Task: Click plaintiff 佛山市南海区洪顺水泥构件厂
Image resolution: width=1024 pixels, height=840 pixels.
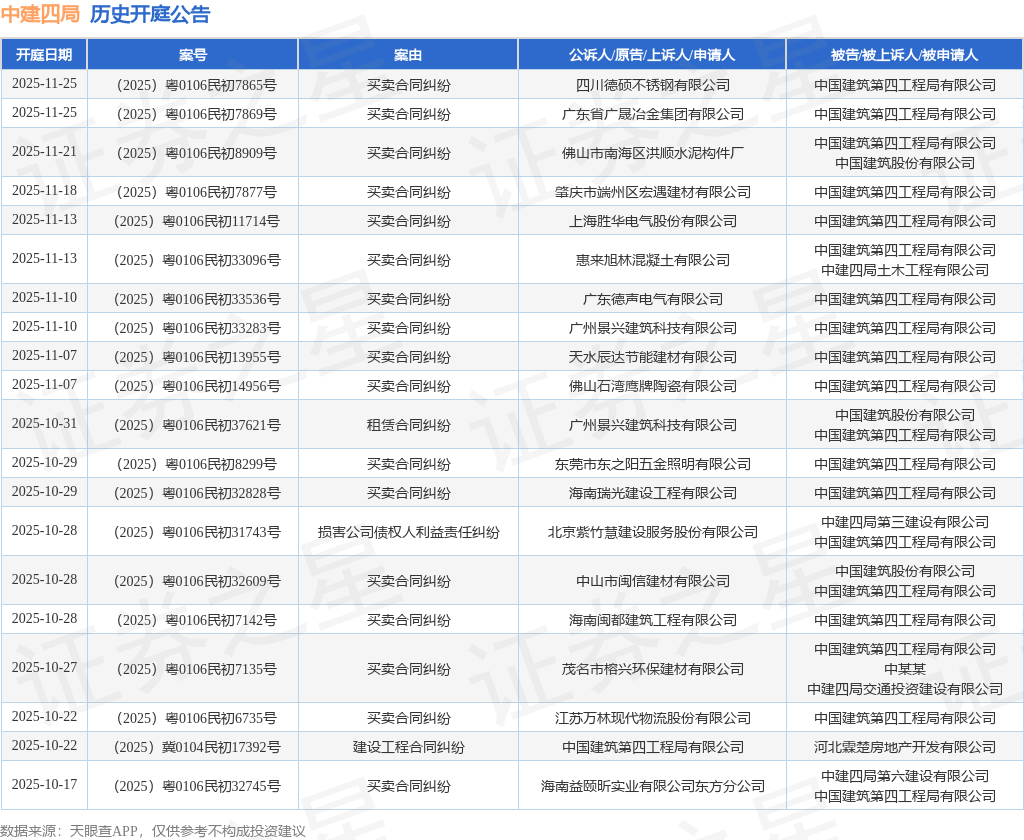Action: coord(652,153)
